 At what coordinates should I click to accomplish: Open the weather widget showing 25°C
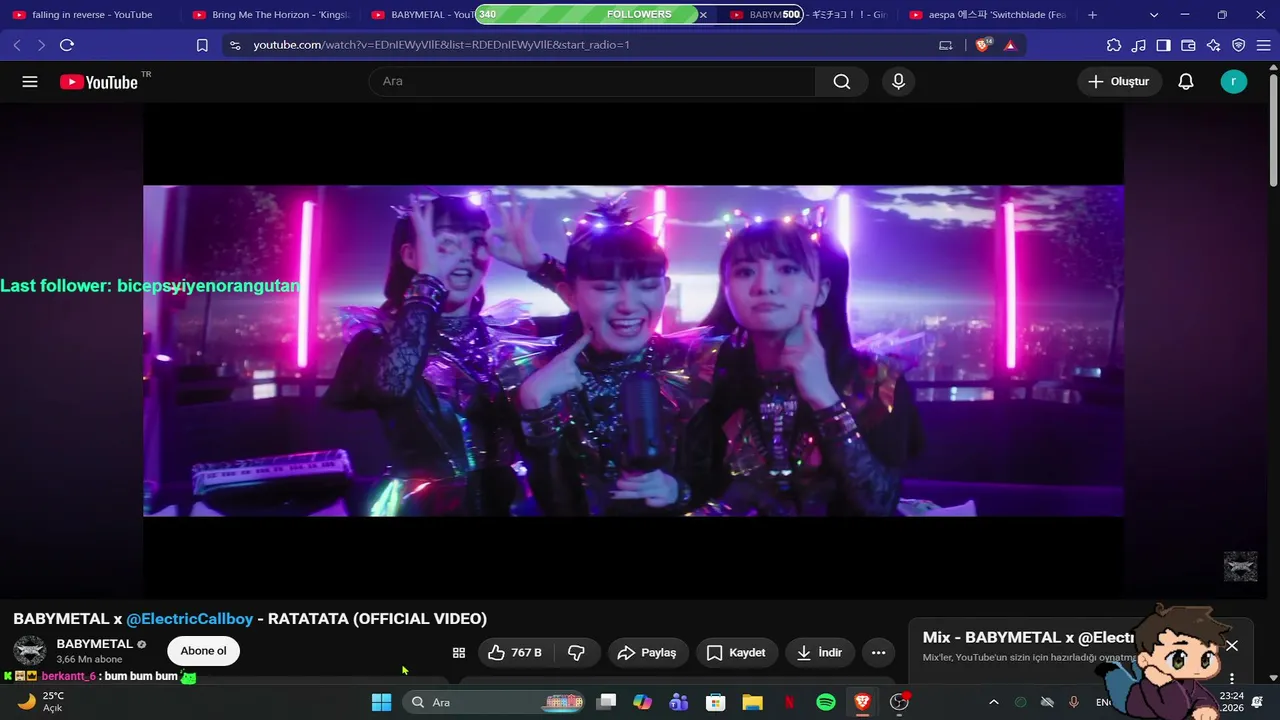[x=41, y=702]
